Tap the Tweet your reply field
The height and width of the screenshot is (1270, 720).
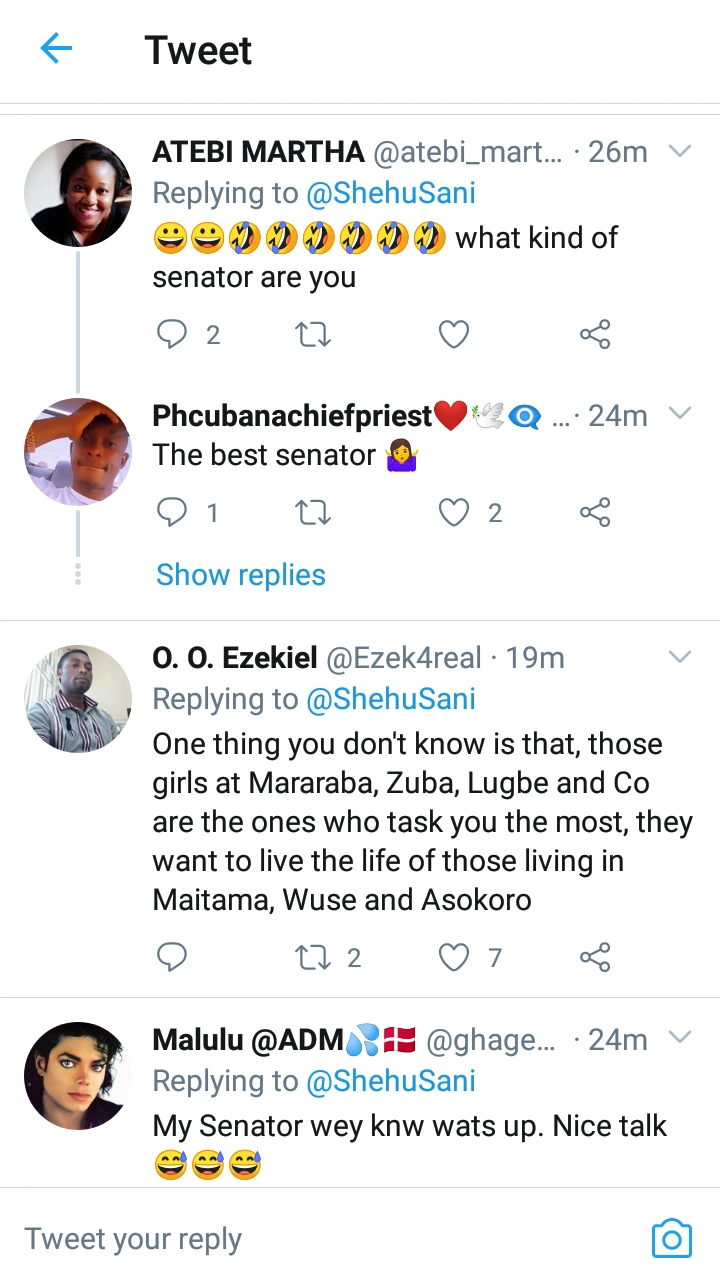tap(300, 1239)
